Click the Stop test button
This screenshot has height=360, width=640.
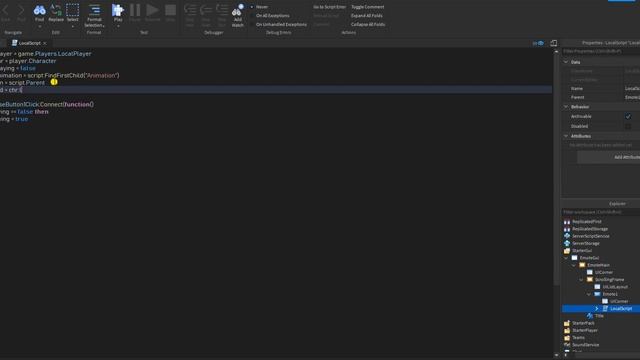[x=170, y=10]
